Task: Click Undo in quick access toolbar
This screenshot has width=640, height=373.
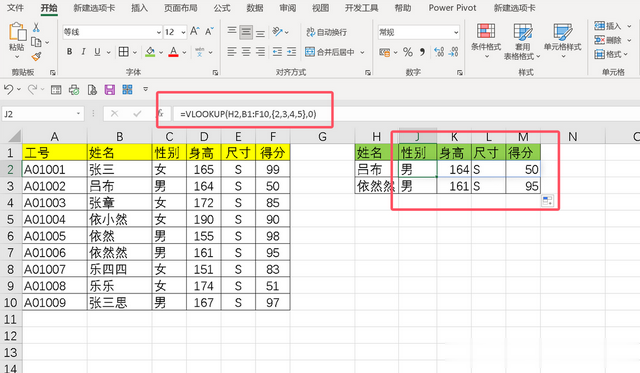Action: (9, 89)
